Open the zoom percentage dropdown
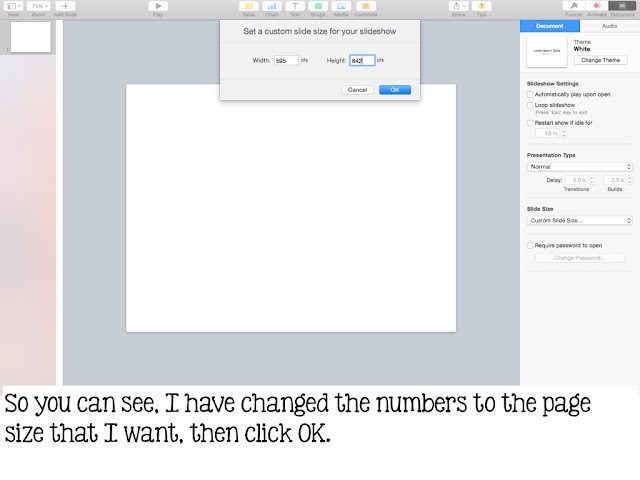640x480 pixels. tap(38, 6)
